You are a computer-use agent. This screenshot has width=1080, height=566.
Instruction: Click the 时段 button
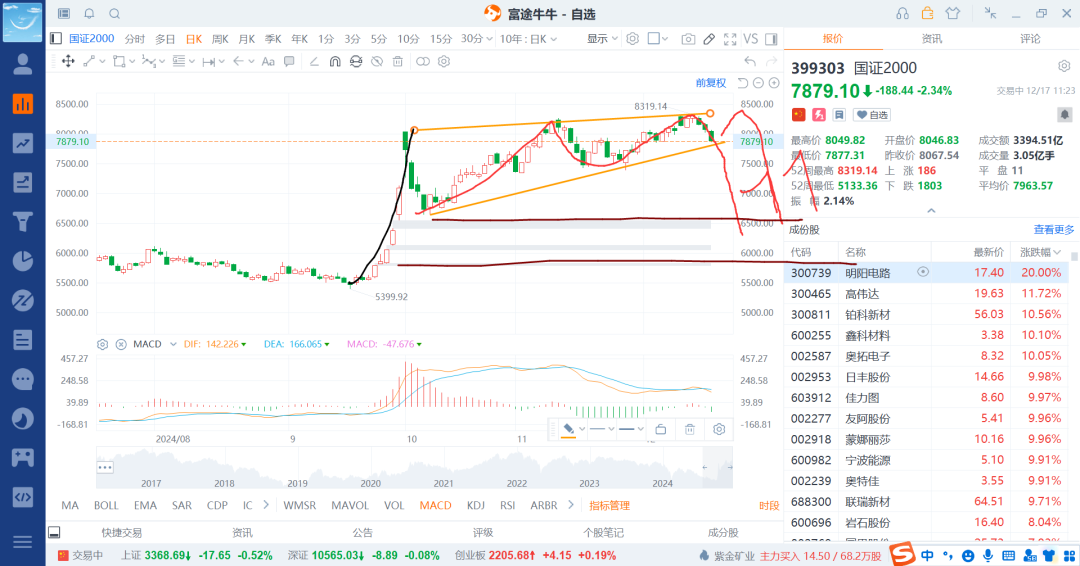coord(769,505)
